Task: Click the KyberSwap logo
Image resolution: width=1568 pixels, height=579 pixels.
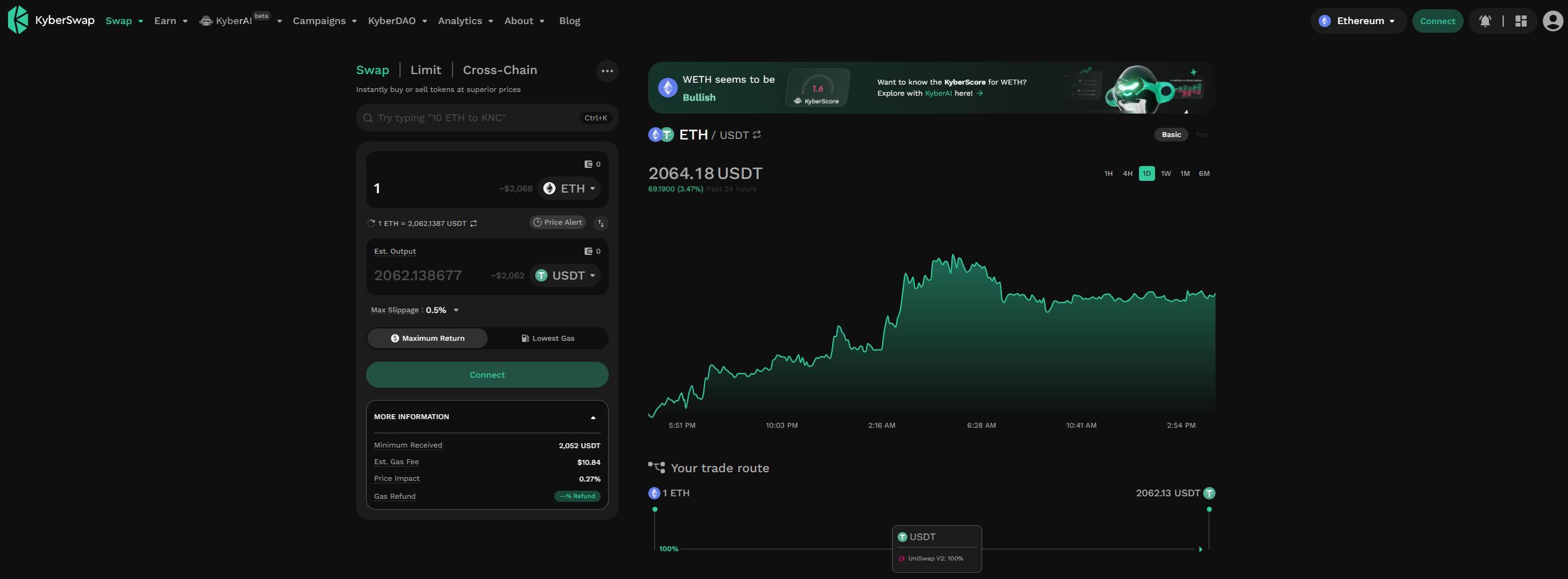Action: [x=51, y=20]
